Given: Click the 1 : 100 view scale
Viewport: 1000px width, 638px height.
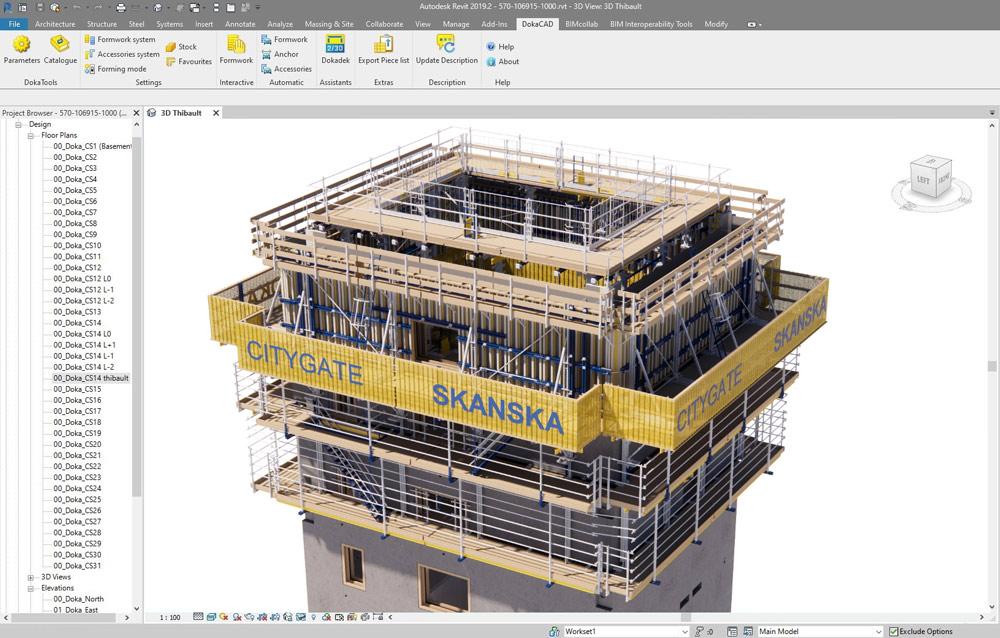Looking at the screenshot, I should [170, 618].
